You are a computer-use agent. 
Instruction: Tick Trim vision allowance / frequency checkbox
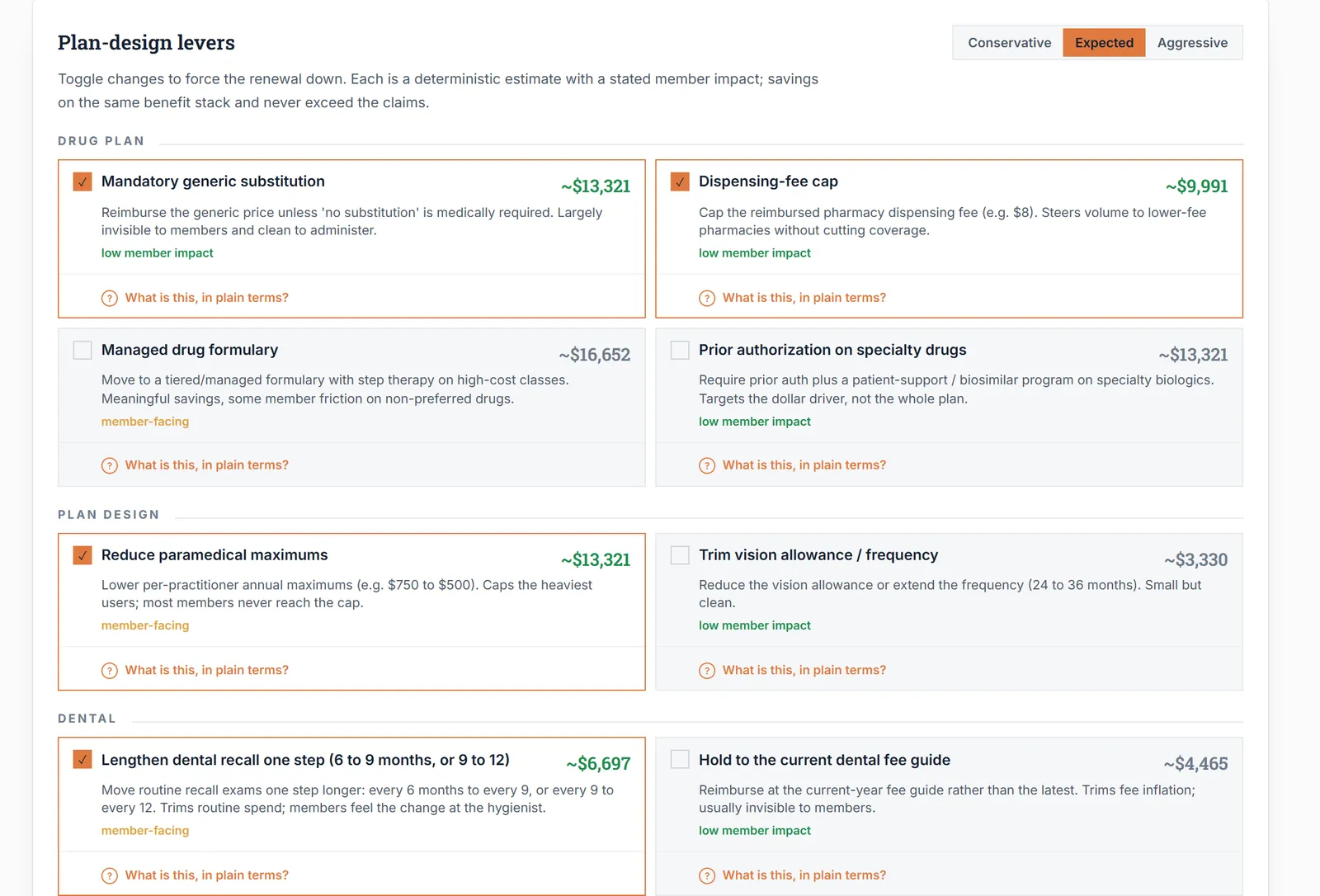(x=680, y=555)
